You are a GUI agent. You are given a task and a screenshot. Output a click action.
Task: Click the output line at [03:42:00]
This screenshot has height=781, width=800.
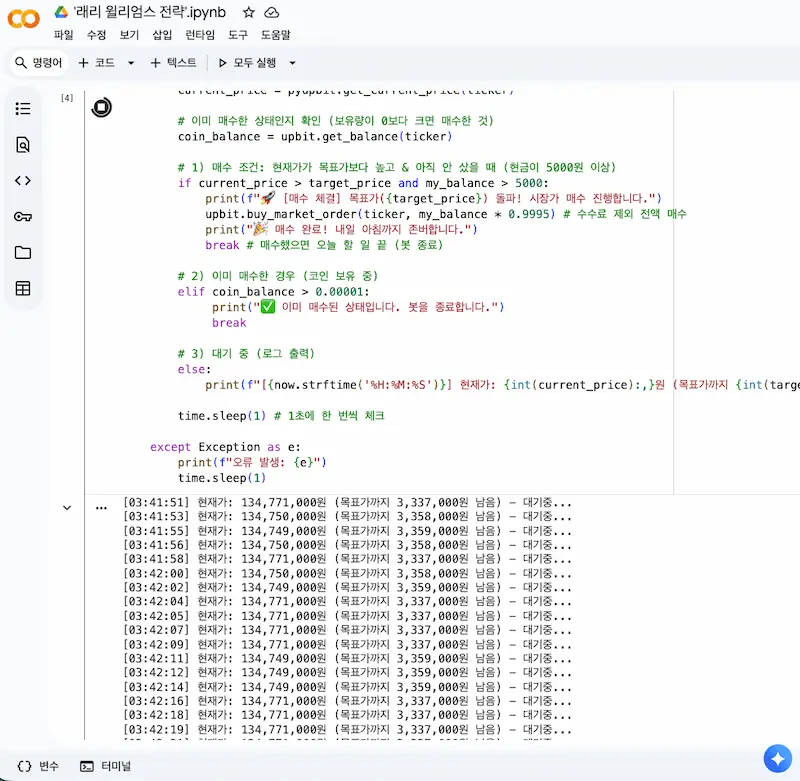347,573
